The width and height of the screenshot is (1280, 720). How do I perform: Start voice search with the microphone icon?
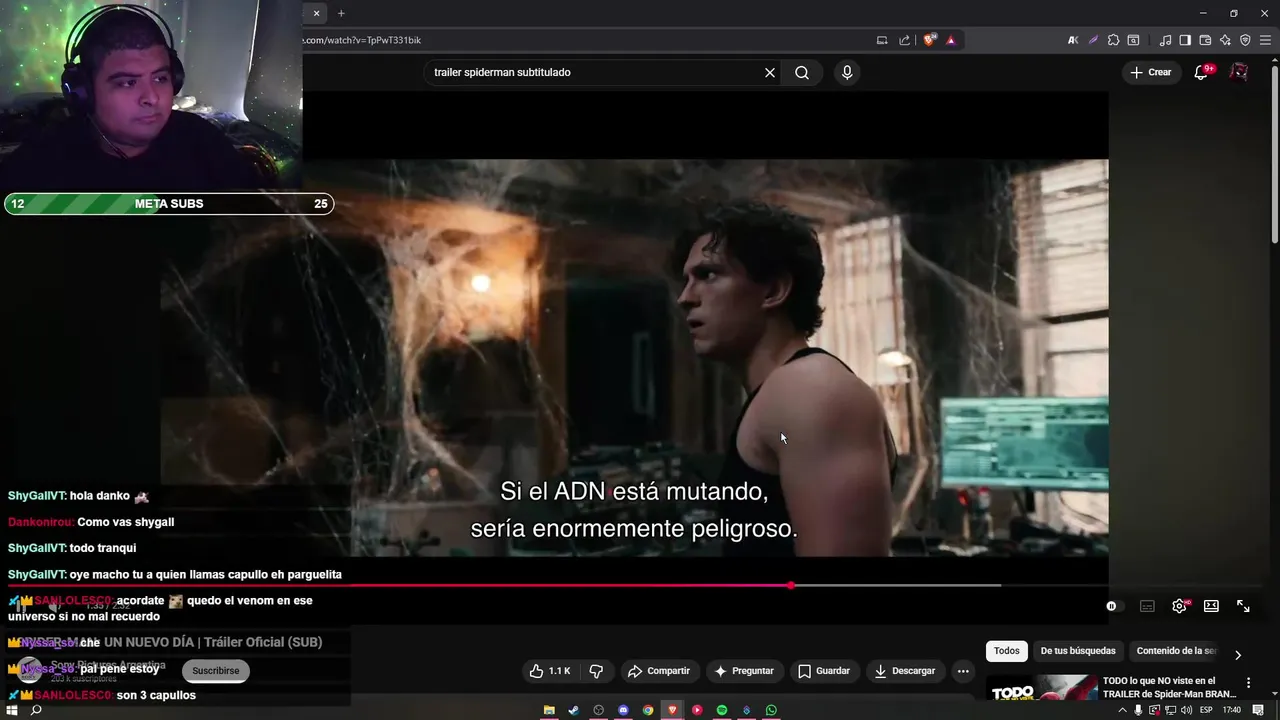pyautogui.click(x=847, y=72)
